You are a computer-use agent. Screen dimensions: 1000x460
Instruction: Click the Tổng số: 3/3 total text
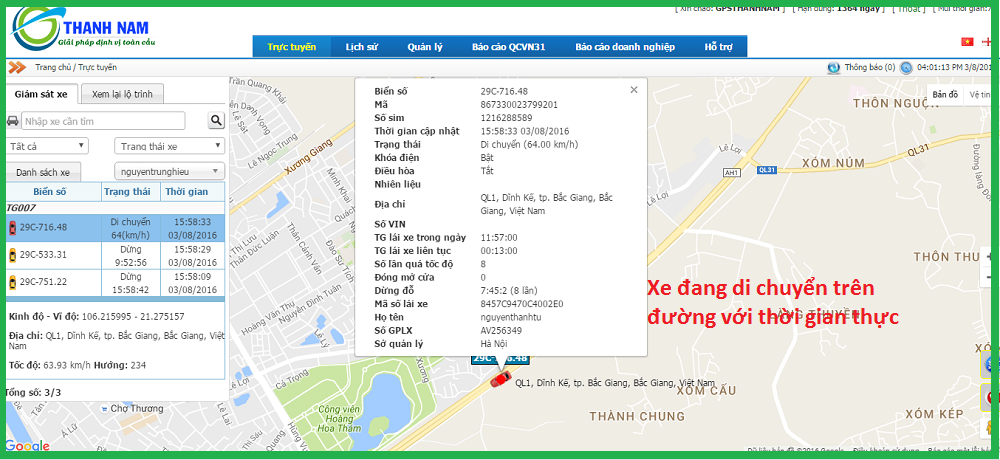tap(33, 392)
